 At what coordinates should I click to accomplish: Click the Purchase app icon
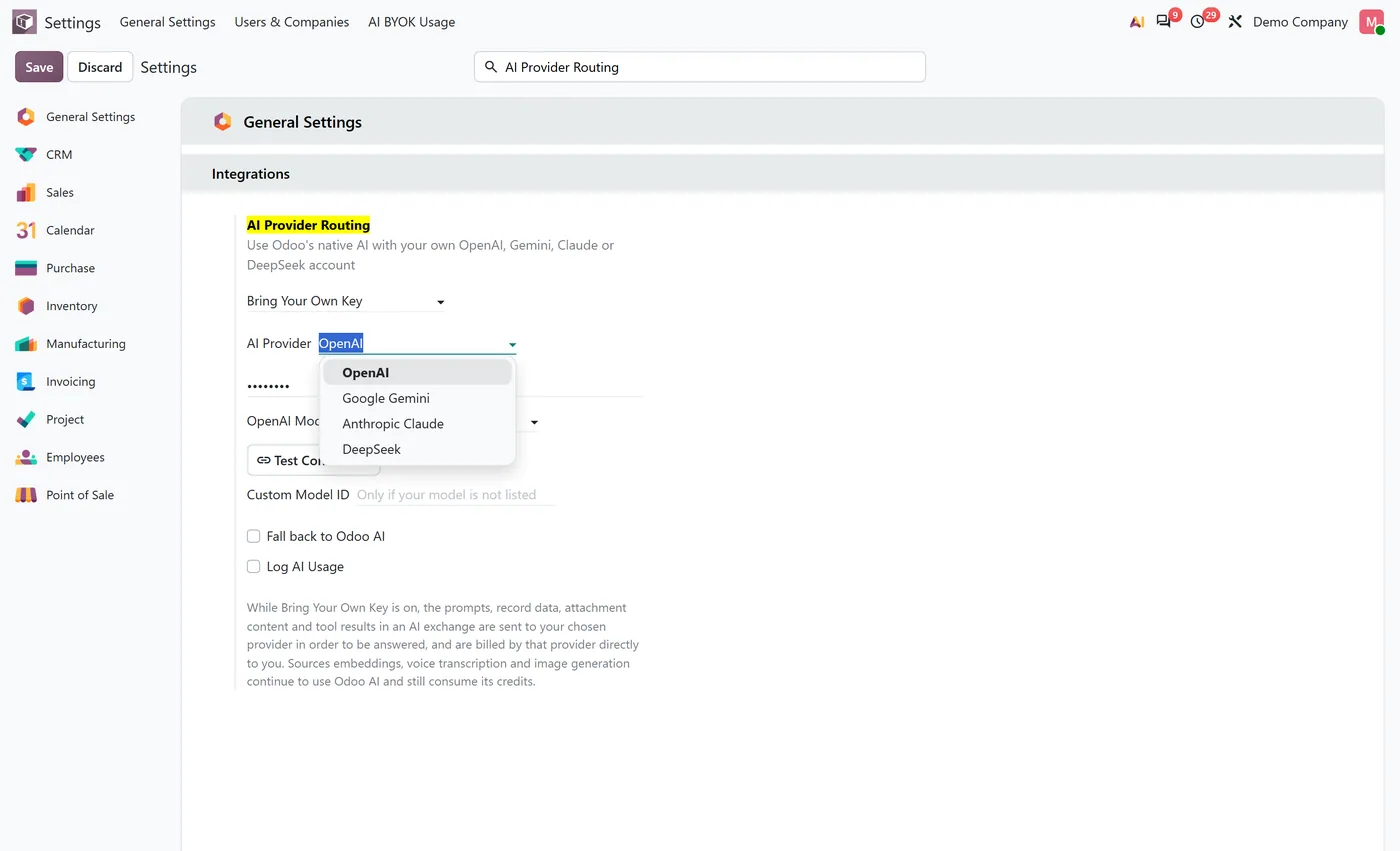coord(26,268)
